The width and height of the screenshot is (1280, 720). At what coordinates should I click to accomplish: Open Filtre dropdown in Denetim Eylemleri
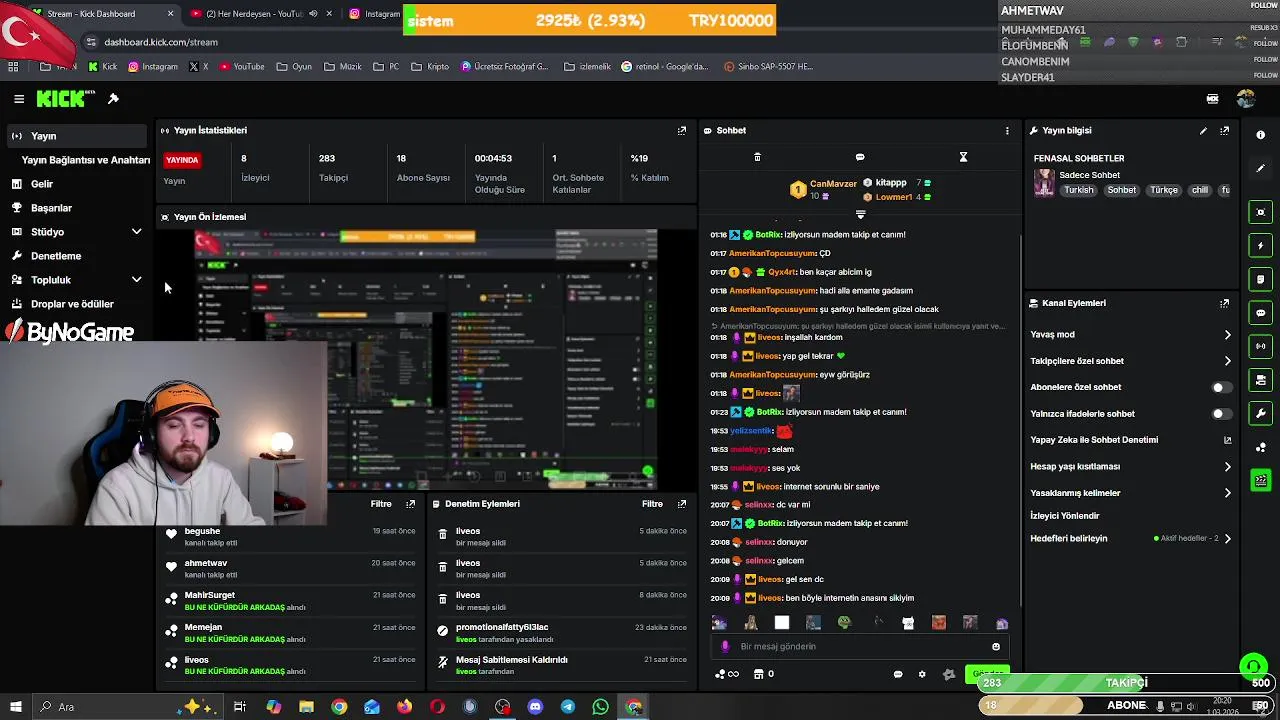[x=652, y=504]
